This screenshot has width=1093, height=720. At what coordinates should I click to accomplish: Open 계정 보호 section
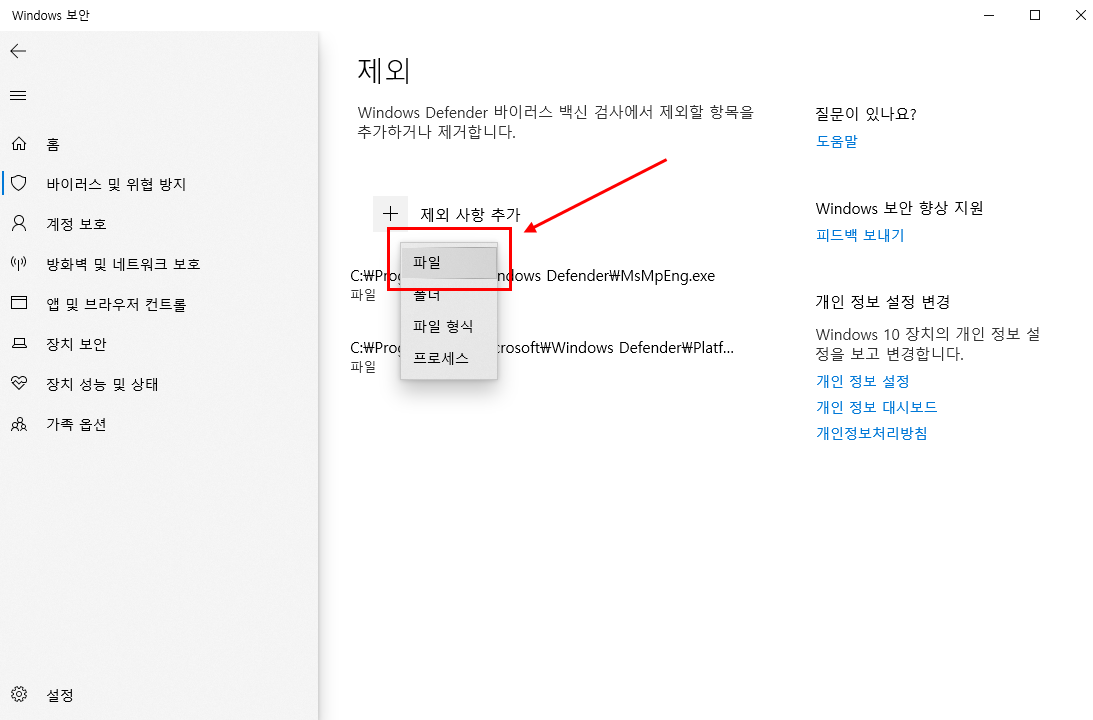point(76,224)
